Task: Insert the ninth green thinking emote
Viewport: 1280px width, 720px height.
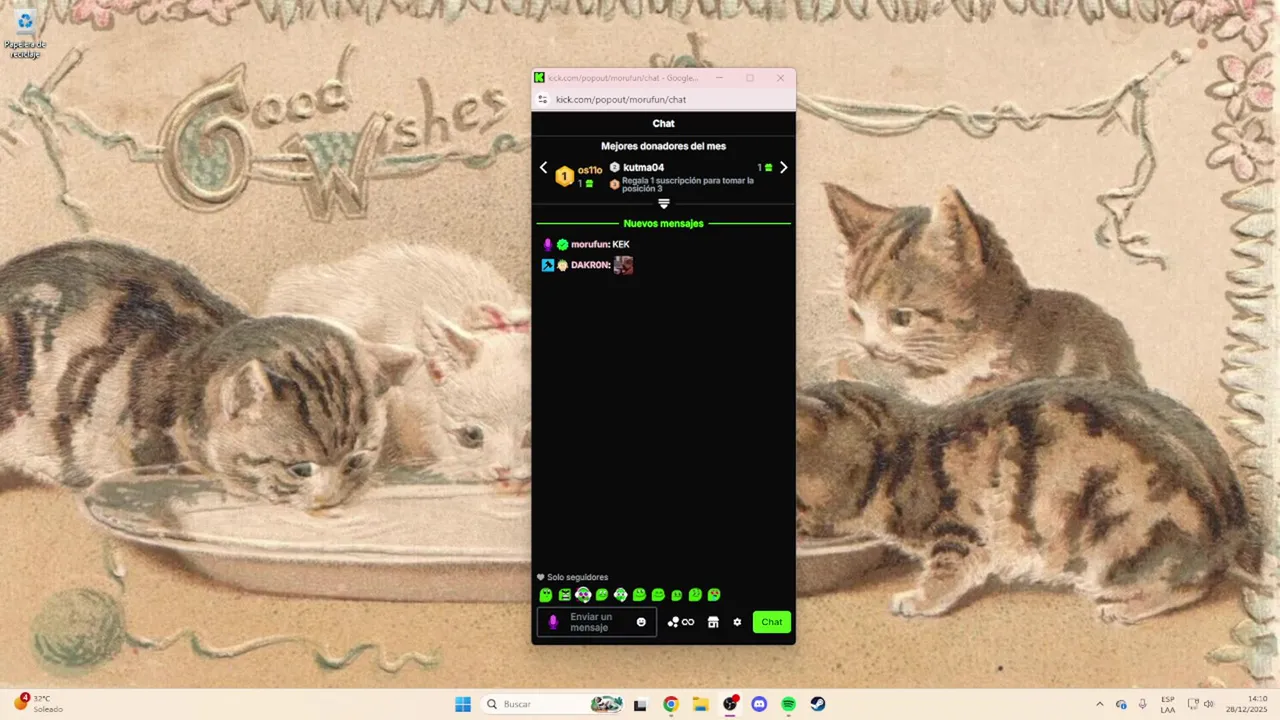Action: 695,595
